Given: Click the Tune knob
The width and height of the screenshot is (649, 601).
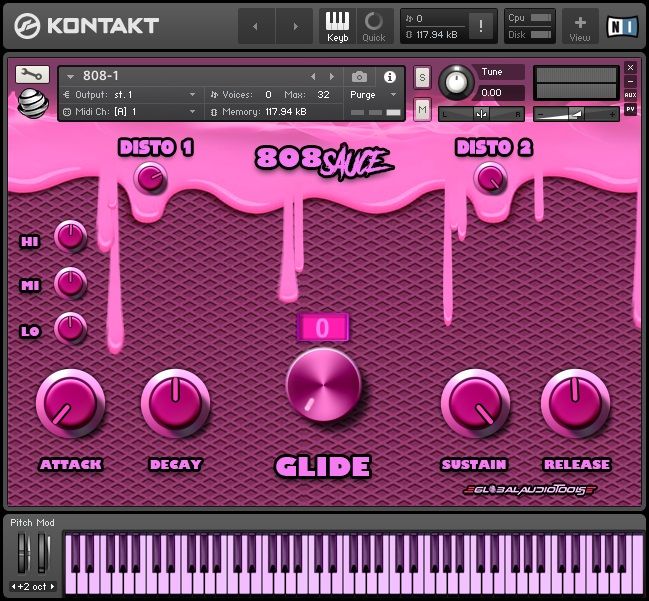Looking at the screenshot, I should tap(457, 82).
